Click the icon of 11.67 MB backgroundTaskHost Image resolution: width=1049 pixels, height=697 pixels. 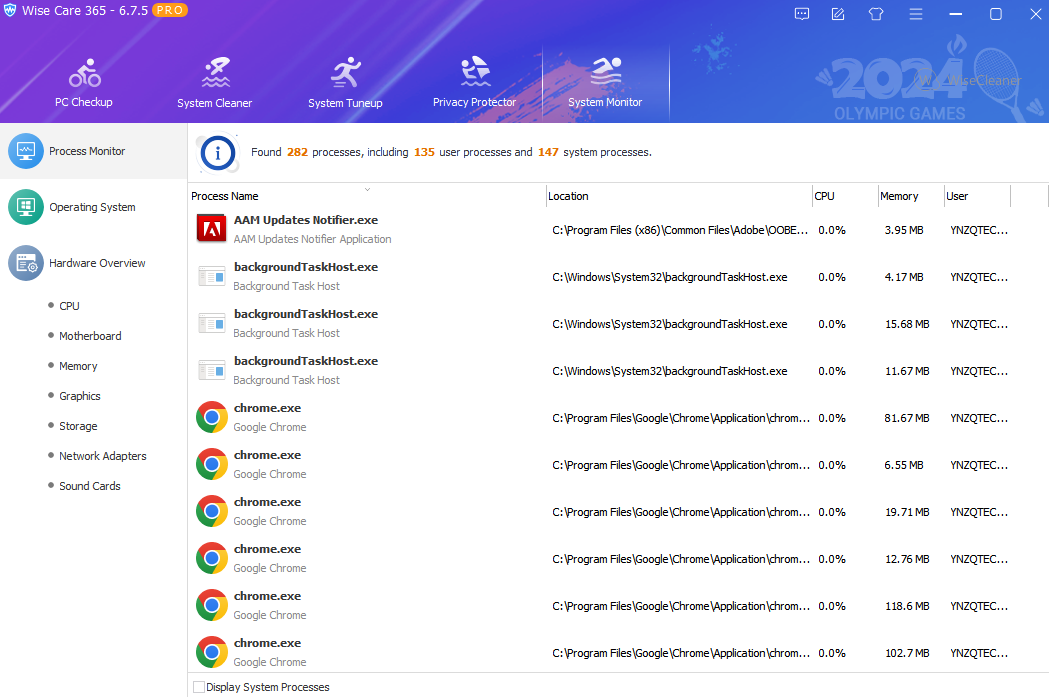click(211, 371)
